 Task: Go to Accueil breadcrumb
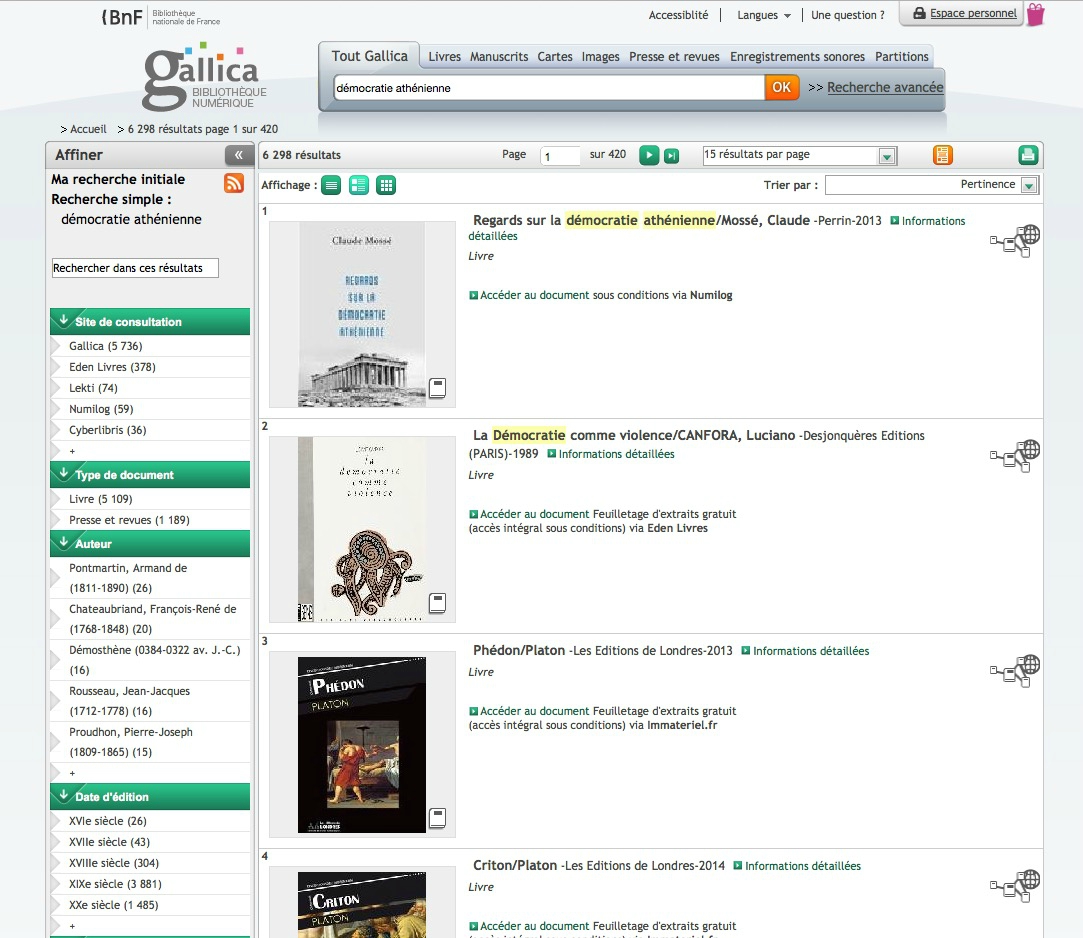tap(88, 129)
